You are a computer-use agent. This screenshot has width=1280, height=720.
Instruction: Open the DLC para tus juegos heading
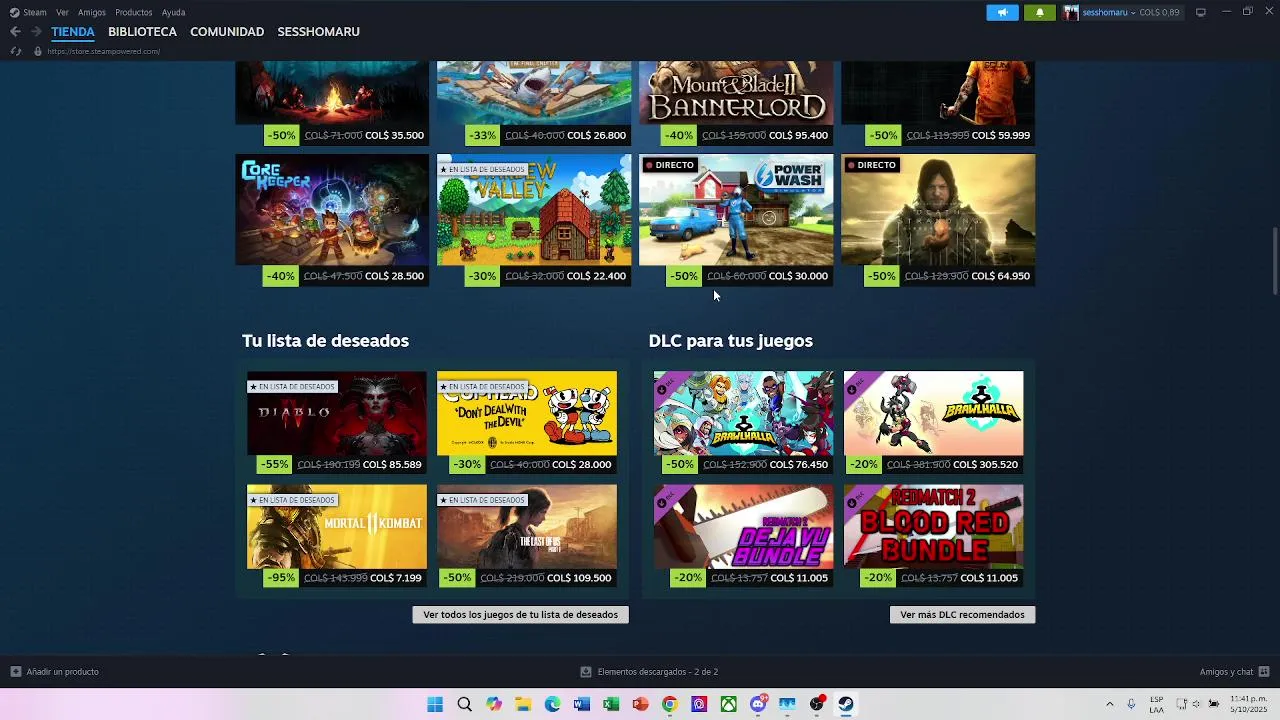tap(730, 341)
